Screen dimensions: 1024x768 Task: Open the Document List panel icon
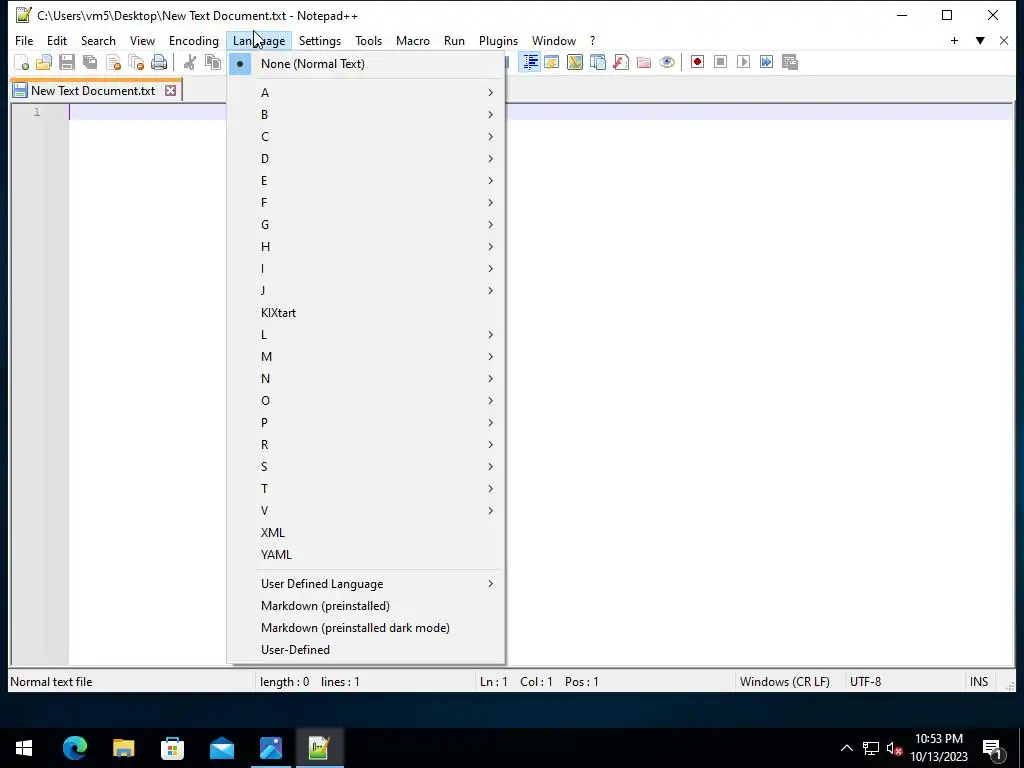(598, 62)
